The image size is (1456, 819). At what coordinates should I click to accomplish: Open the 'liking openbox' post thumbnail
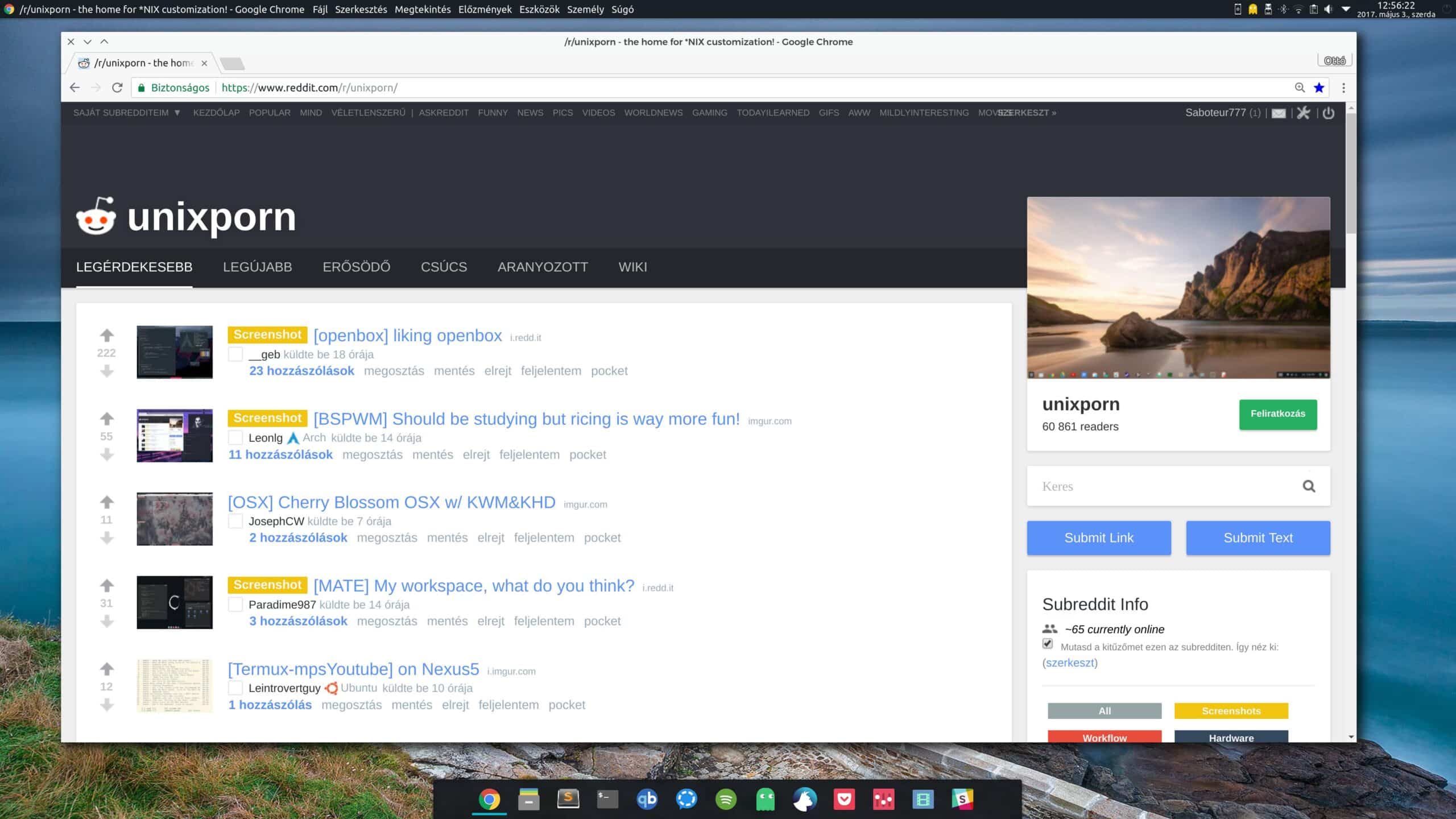175,352
